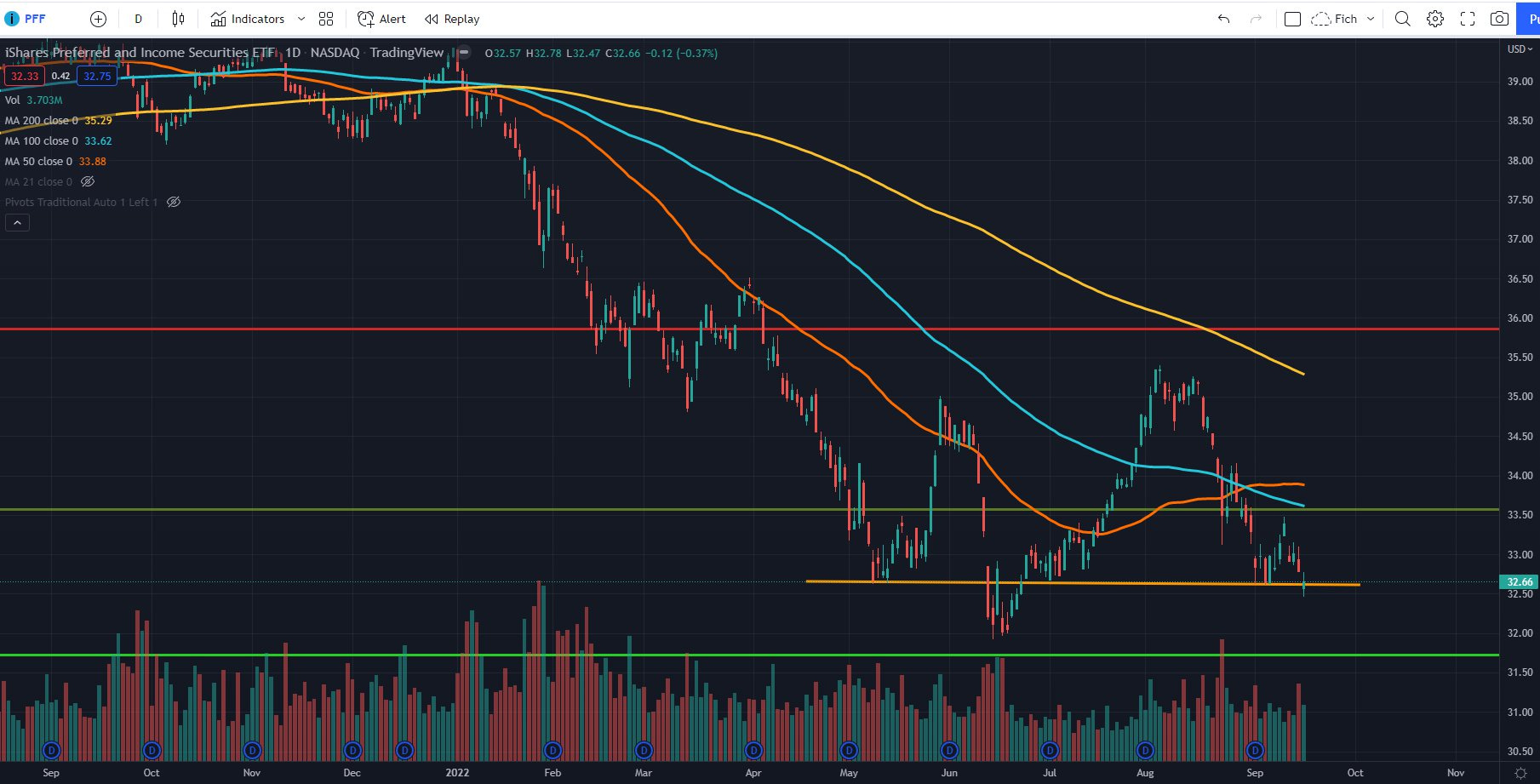Screen dimensions: 1540x784
Task: Open the layout setup square icon
Action: 1292,19
